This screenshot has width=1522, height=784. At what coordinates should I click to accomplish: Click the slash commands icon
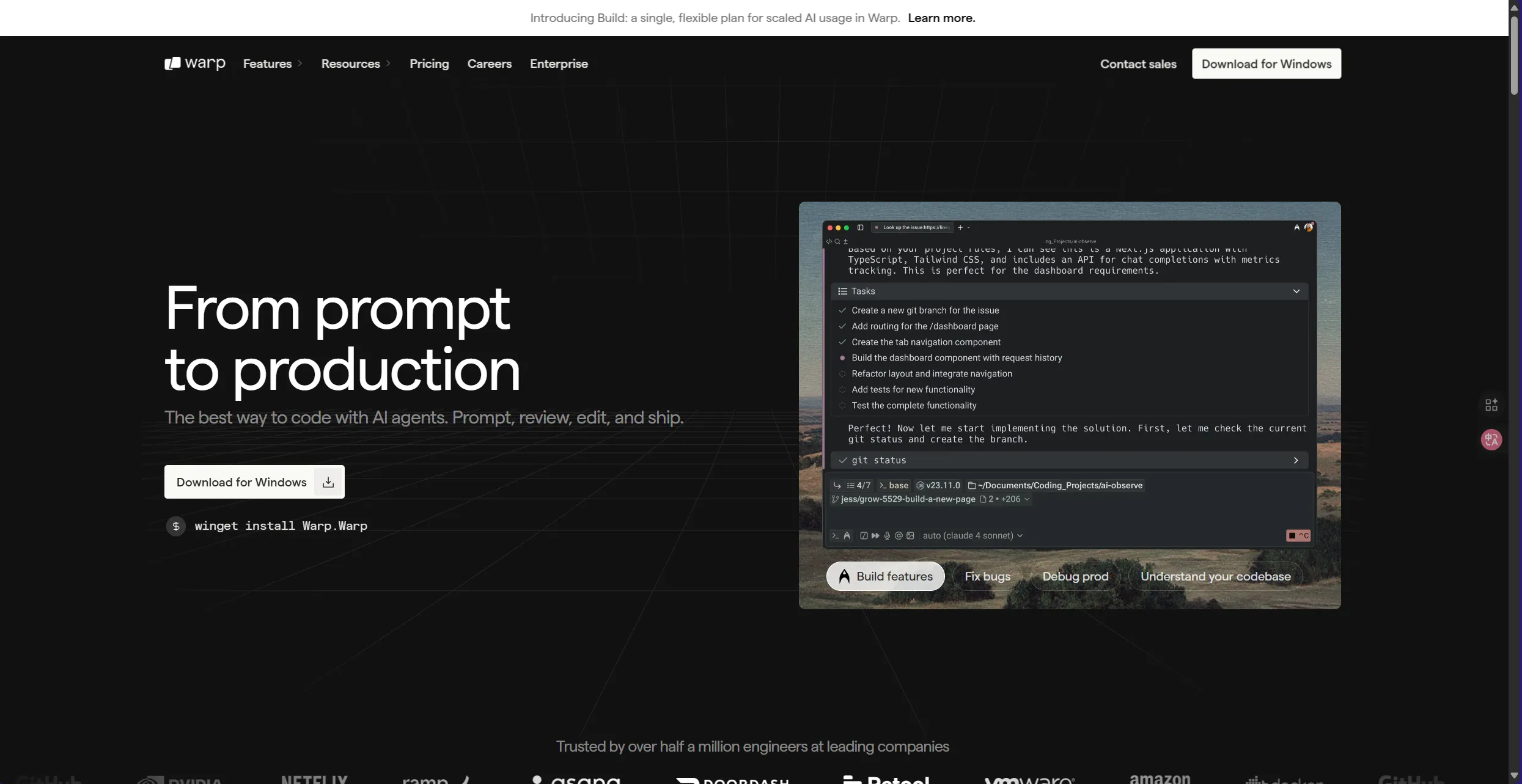pyautogui.click(x=864, y=536)
